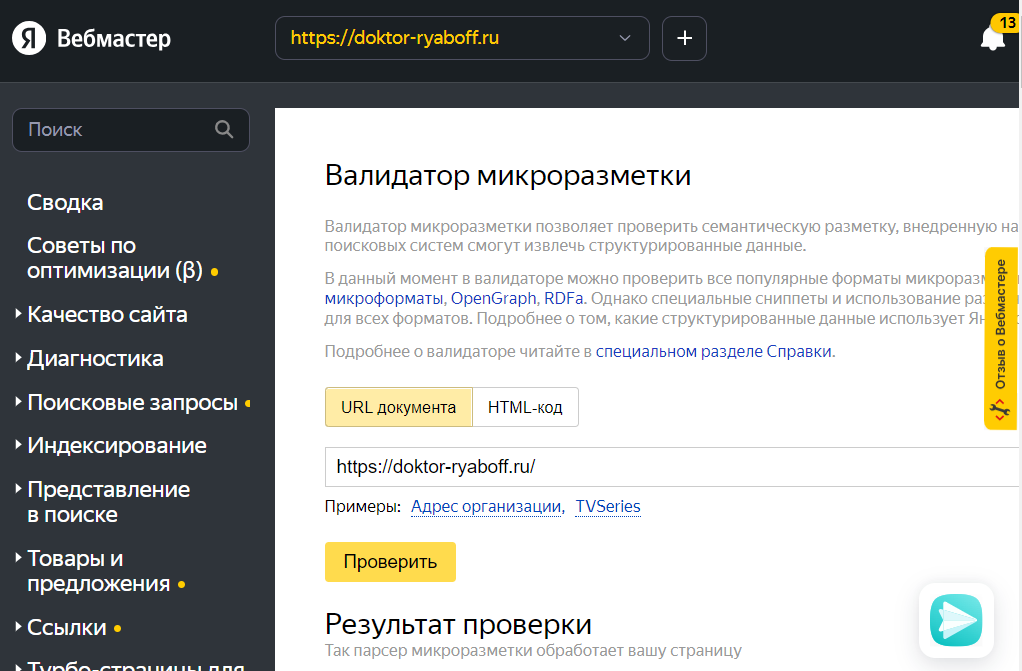This screenshot has height=671, width=1022.
Task: Follow the OpenGraph link
Action: pyautogui.click(x=494, y=298)
